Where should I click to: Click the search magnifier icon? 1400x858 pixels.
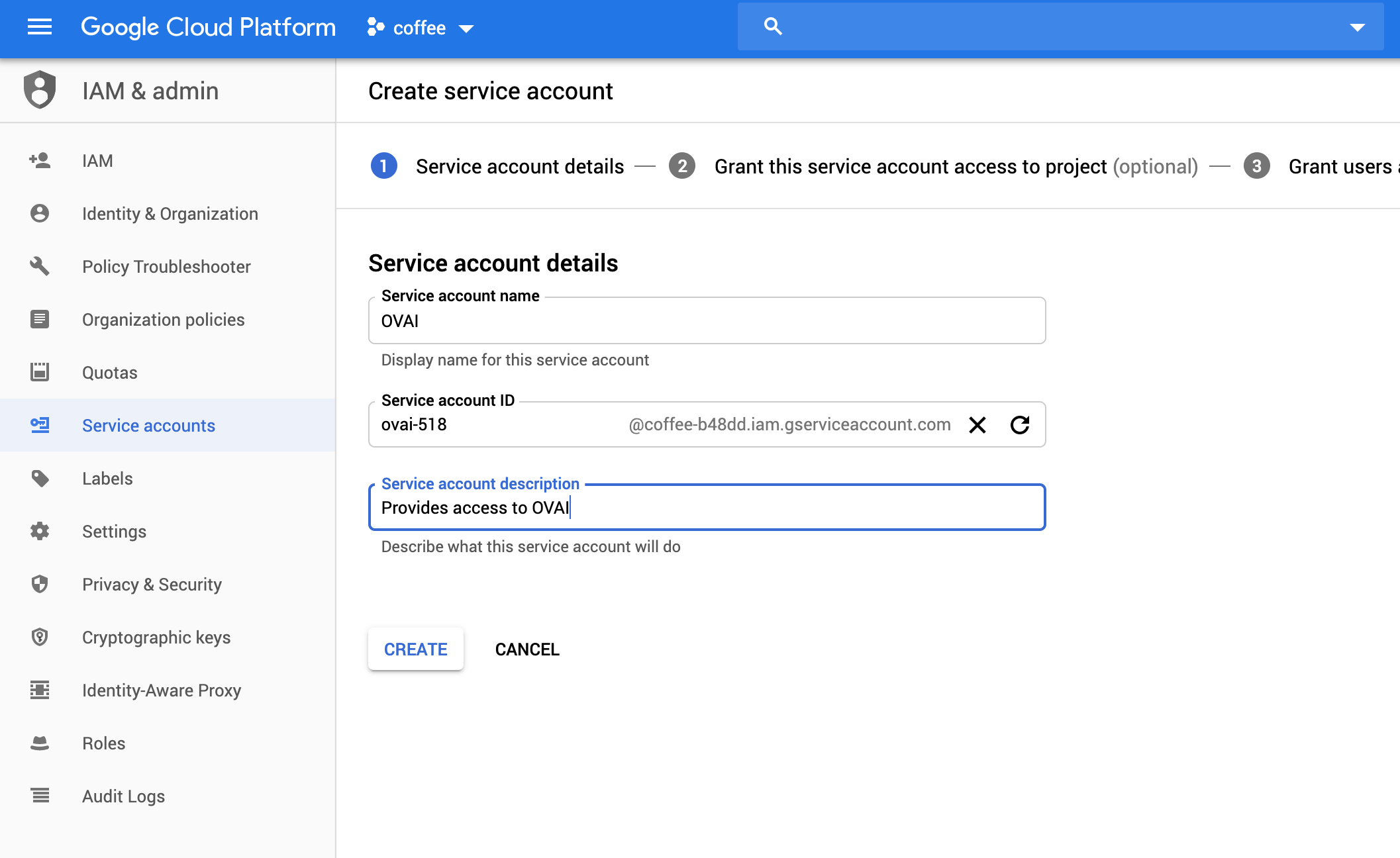click(x=773, y=26)
